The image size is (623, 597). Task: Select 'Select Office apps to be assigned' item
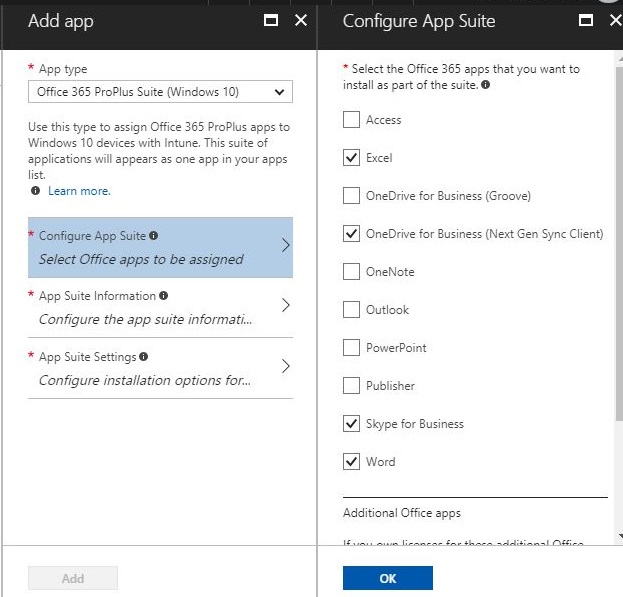click(161, 247)
